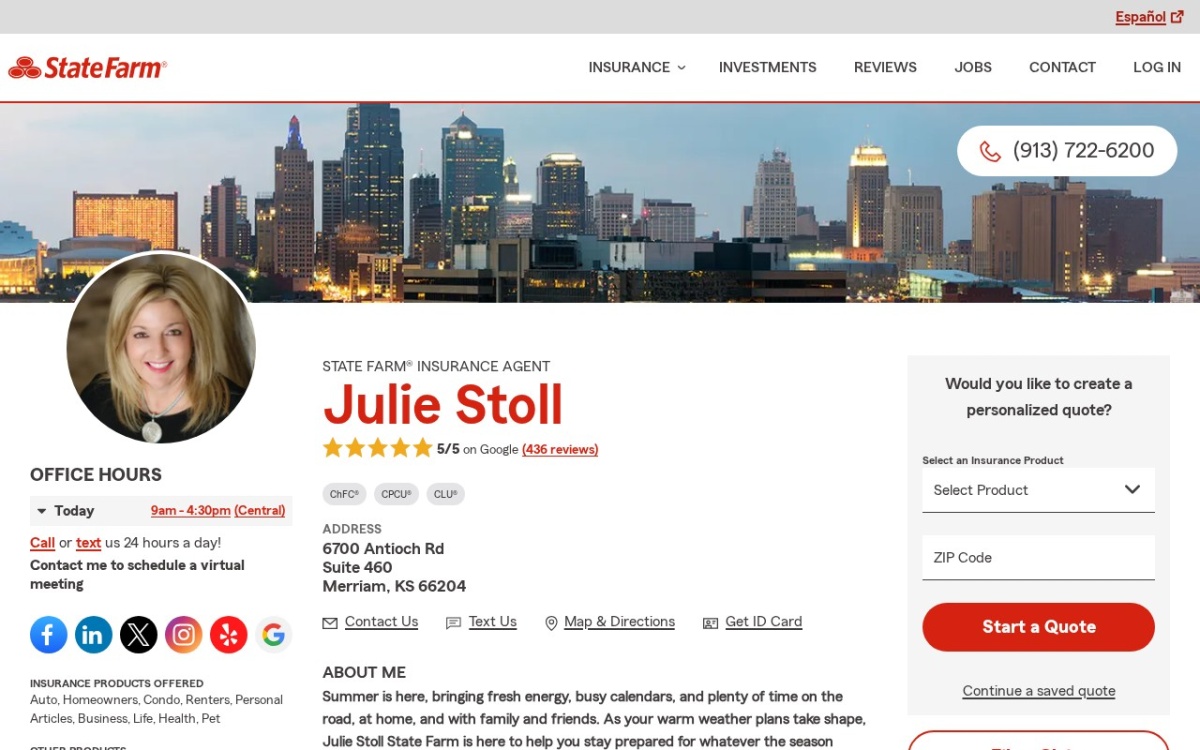The height and width of the screenshot is (750, 1200).
Task: Click Julie Stoll's profile photo
Action: (161, 348)
